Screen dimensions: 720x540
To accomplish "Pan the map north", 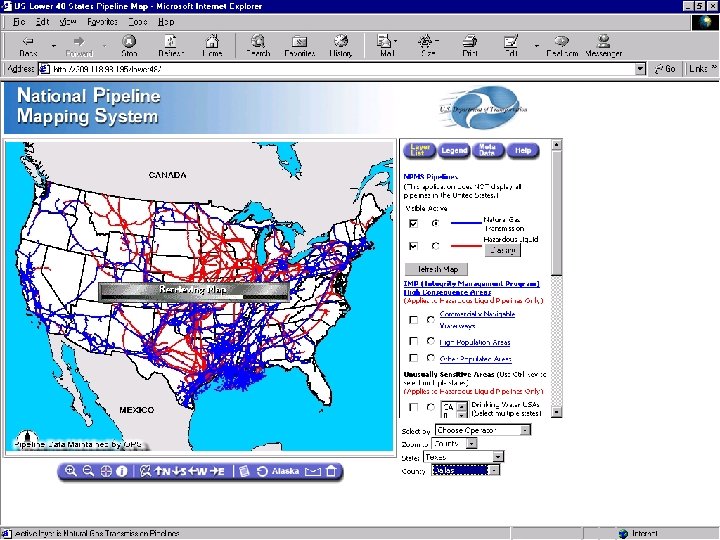I will 163,471.
